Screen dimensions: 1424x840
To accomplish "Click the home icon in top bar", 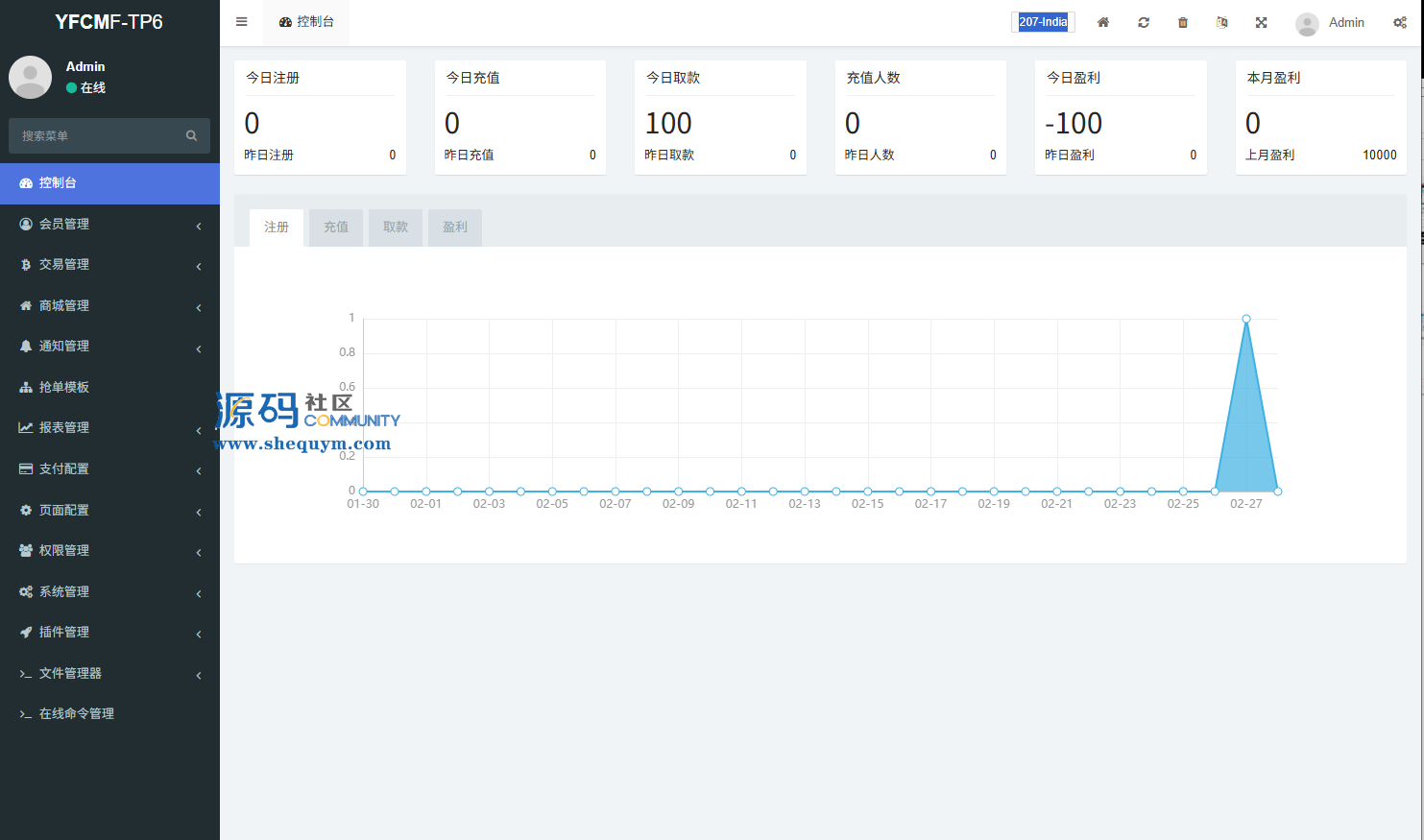I will coord(1103,22).
